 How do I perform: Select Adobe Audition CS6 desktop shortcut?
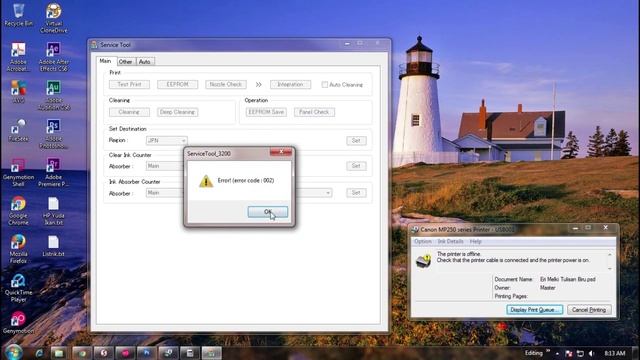tap(53, 96)
